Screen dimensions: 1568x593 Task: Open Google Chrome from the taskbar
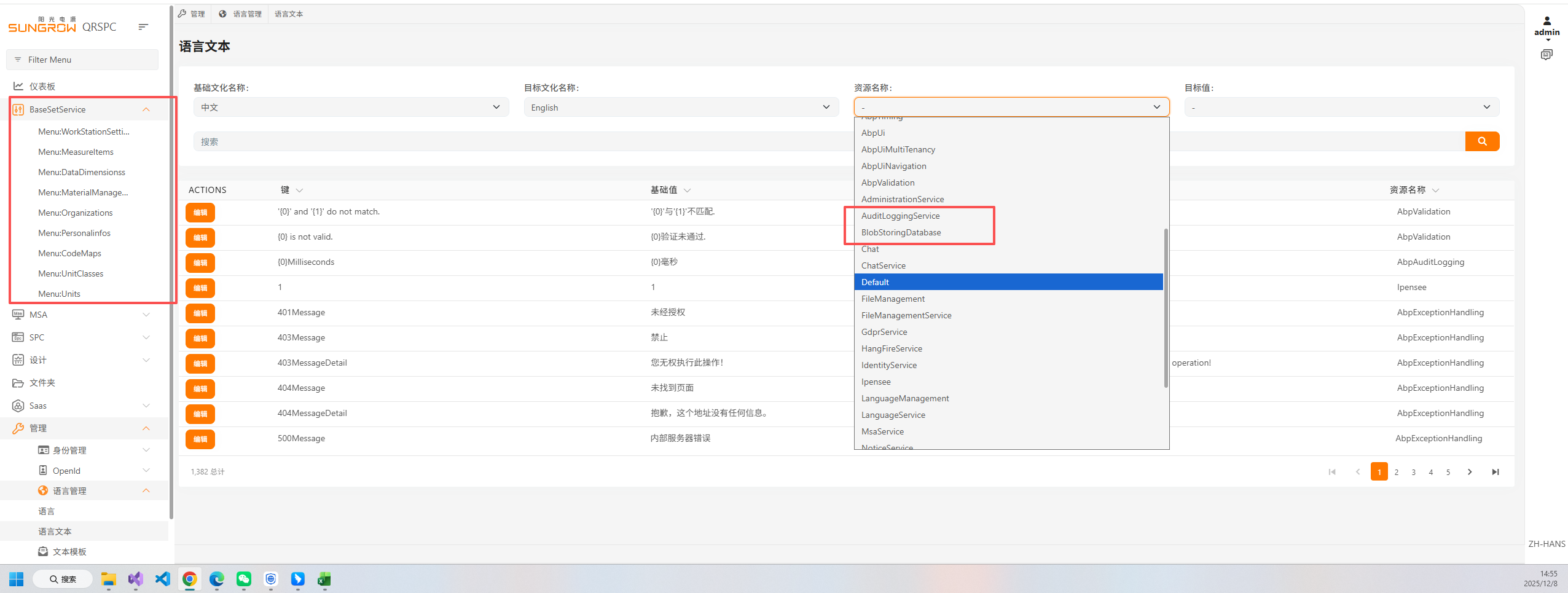click(189, 579)
